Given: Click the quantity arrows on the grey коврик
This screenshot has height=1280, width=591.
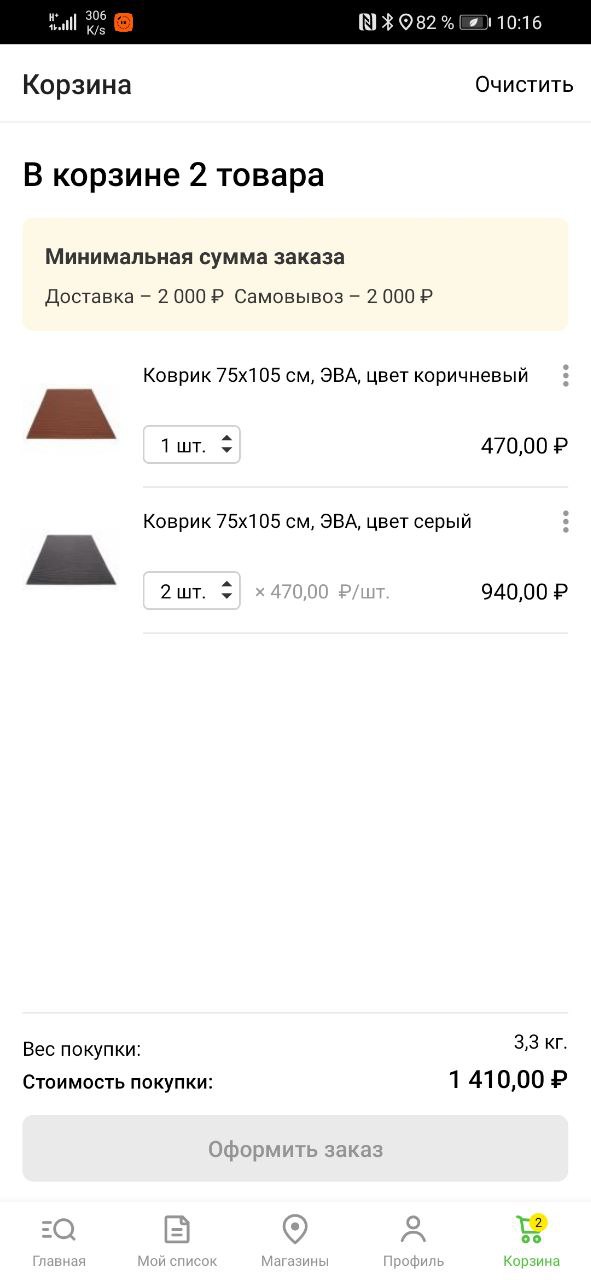Looking at the screenshot, I should (227, 591).
